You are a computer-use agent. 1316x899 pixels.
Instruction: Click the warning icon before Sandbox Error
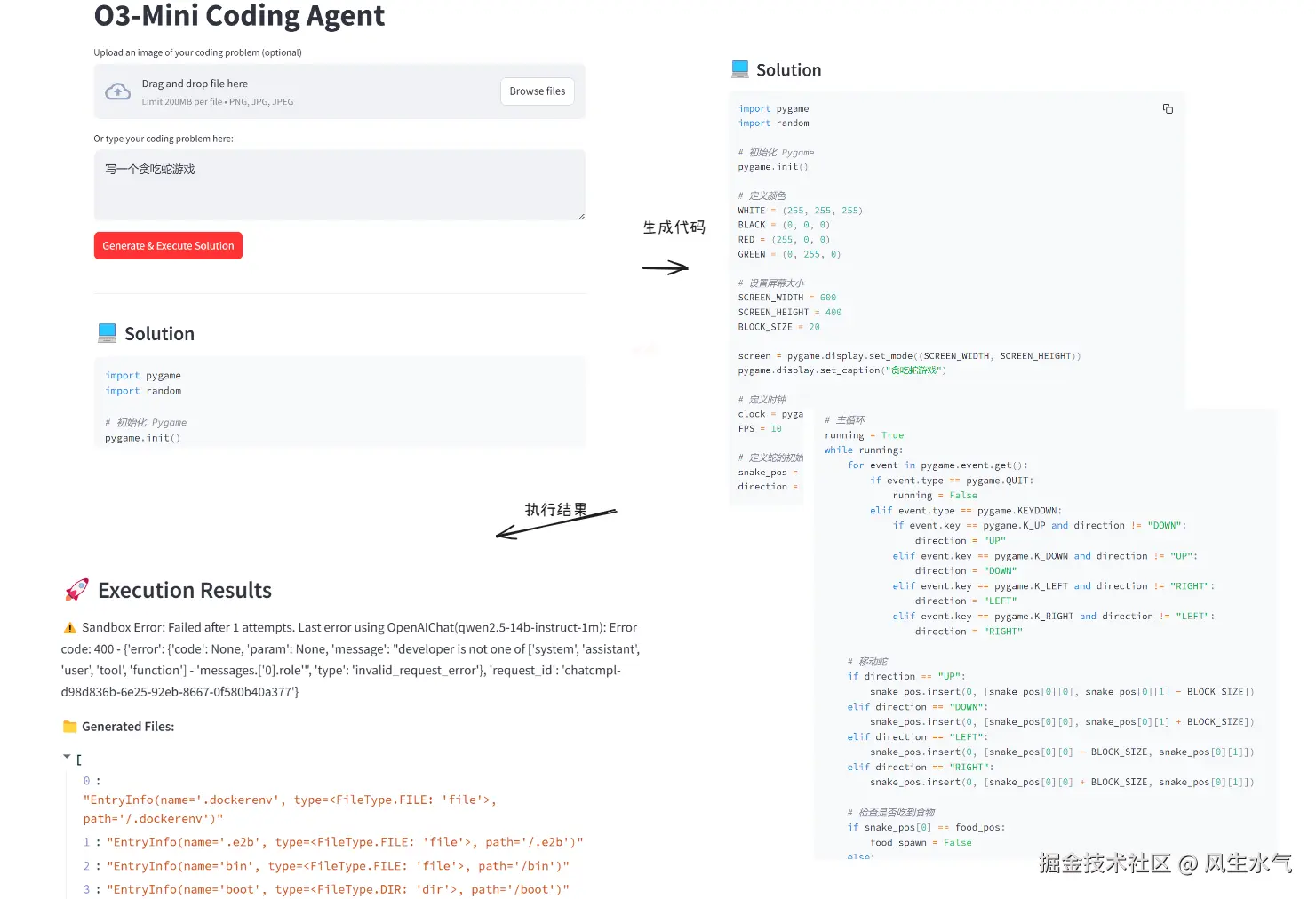(69, 628)
